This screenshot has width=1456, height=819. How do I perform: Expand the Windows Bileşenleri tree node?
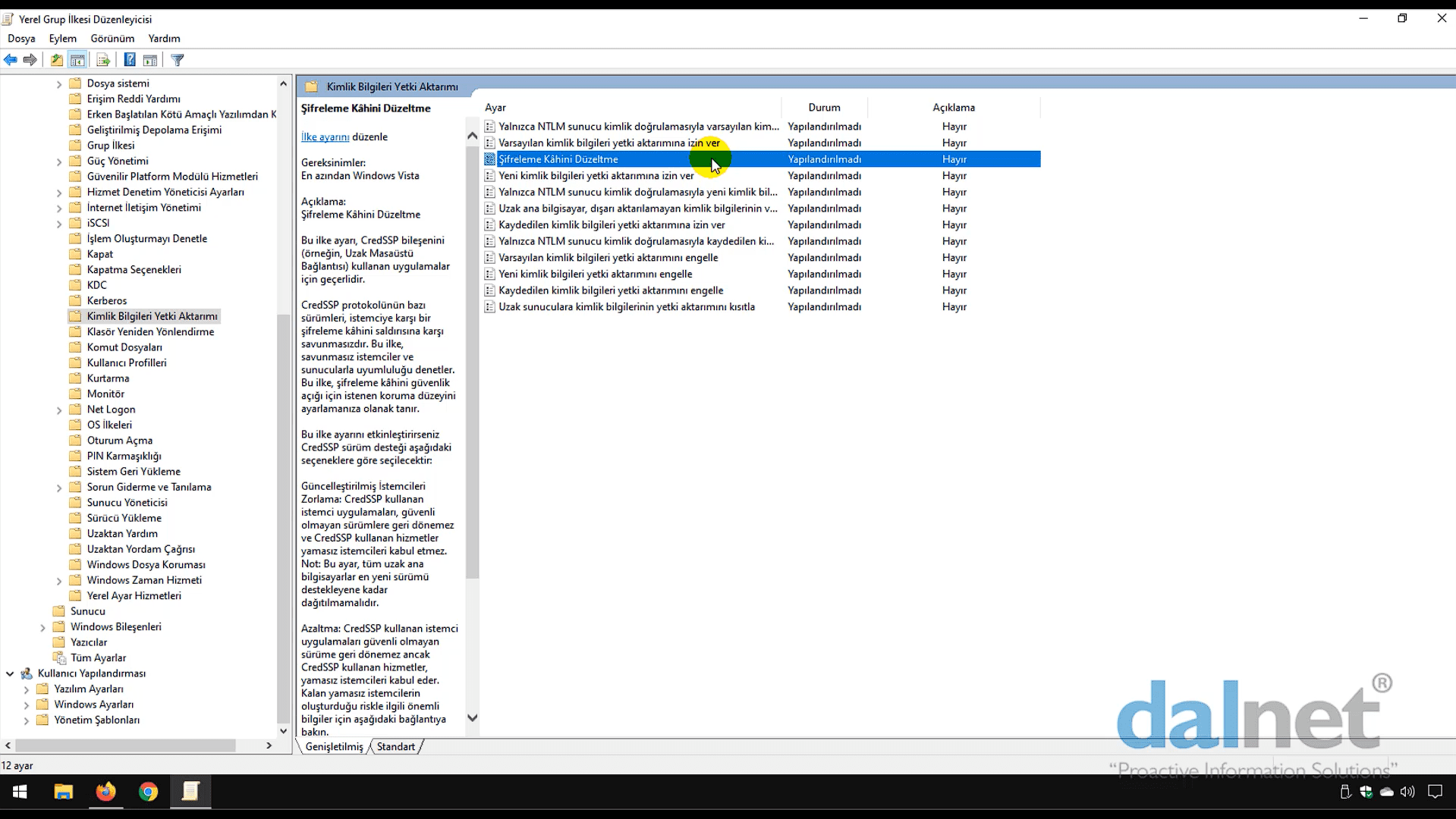(42, 627)
